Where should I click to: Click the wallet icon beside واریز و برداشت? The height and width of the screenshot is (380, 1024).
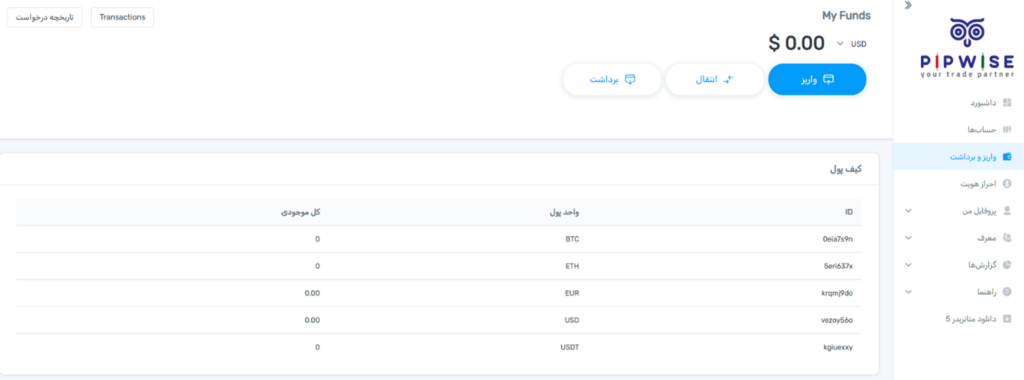(x=1006, y=157)
